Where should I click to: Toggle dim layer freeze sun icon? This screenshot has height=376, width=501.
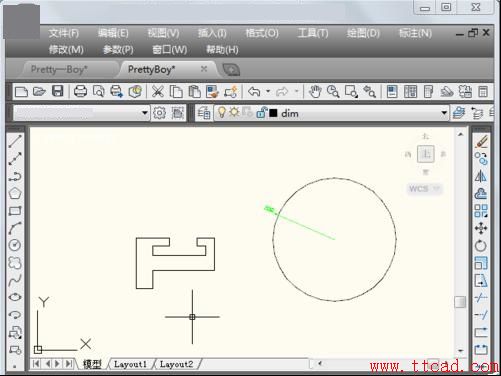(234, 112)
